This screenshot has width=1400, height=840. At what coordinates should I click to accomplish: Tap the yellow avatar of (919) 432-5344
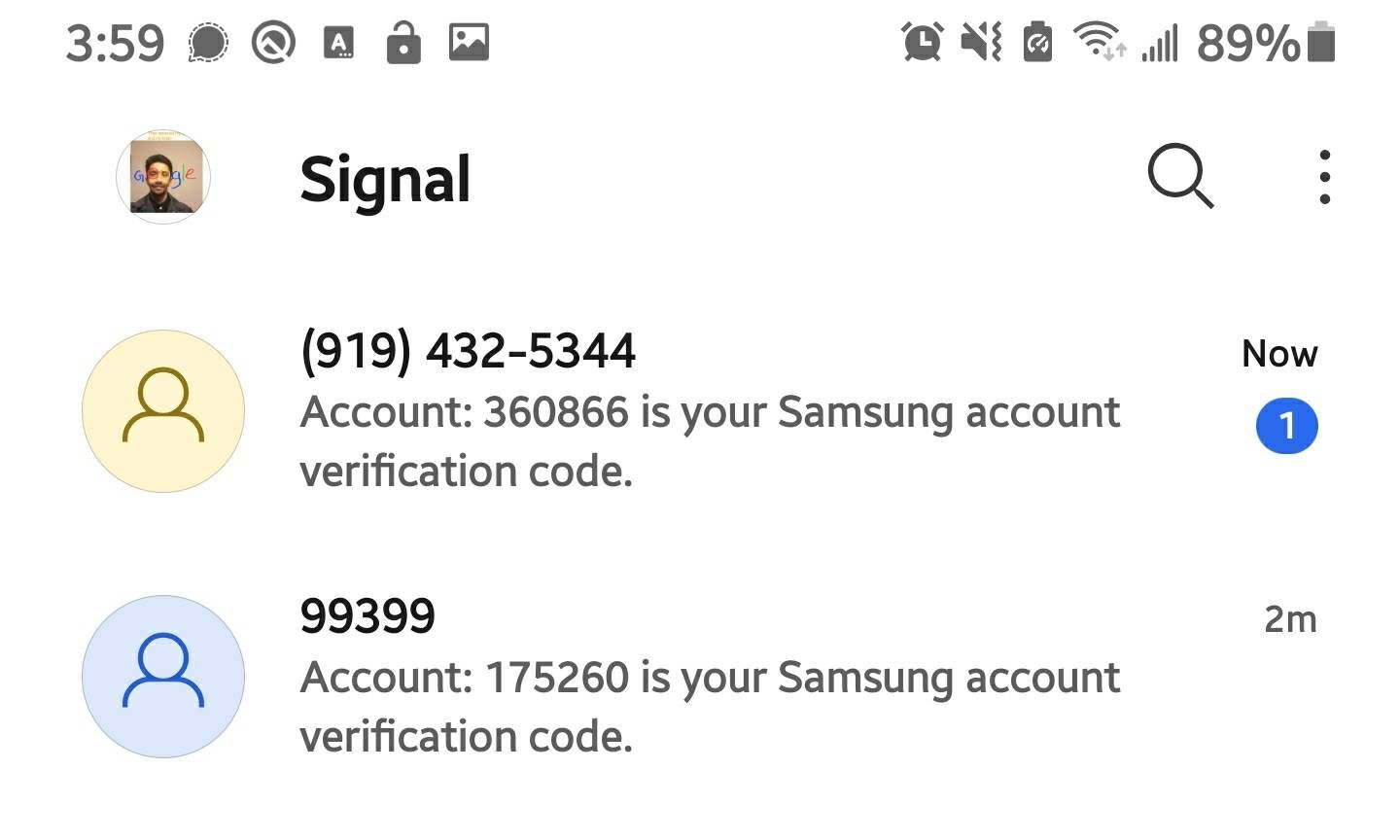[162, 410]
